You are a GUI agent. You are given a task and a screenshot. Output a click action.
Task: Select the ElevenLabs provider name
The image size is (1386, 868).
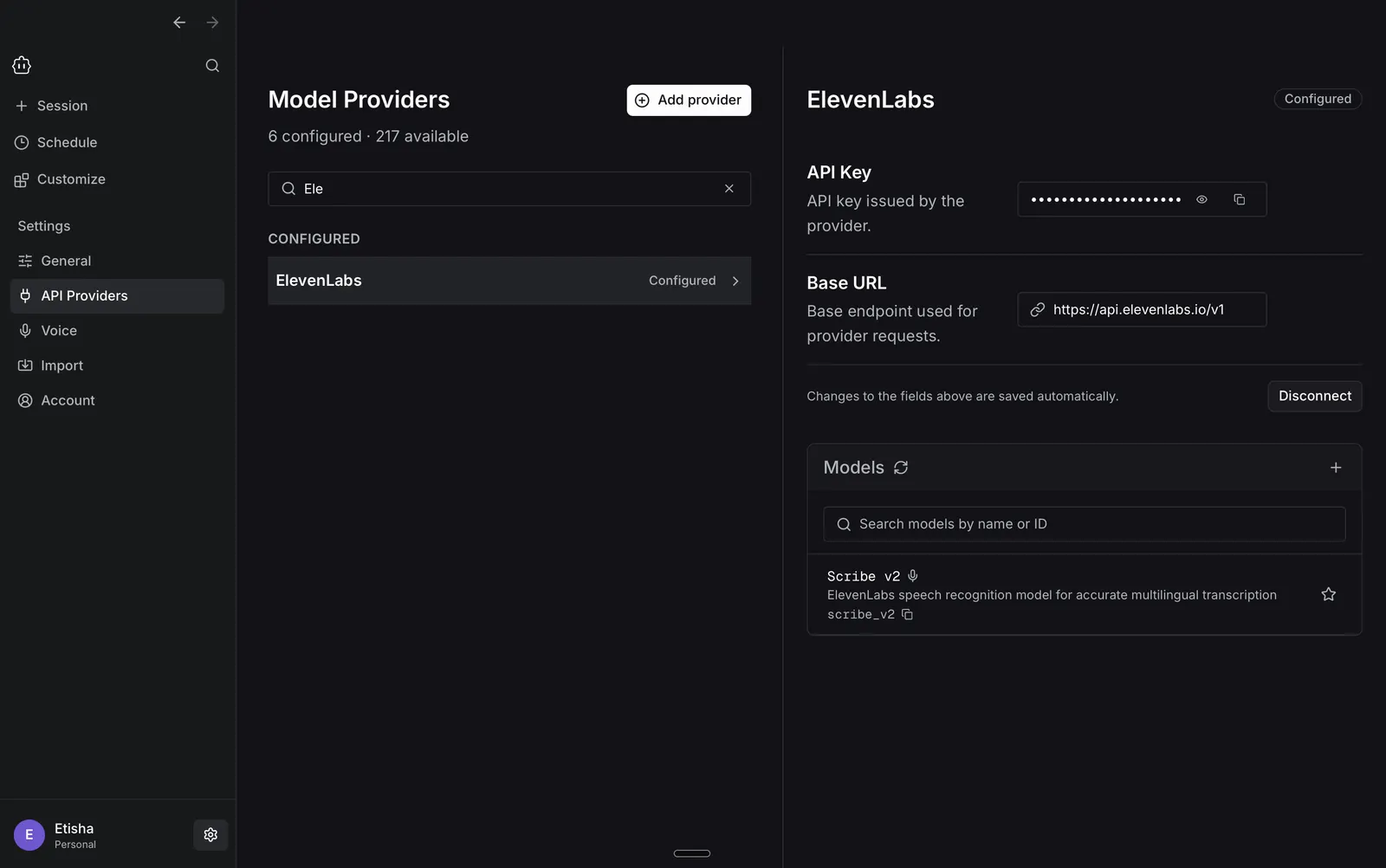pyautogui.click(x=319, y=281)
